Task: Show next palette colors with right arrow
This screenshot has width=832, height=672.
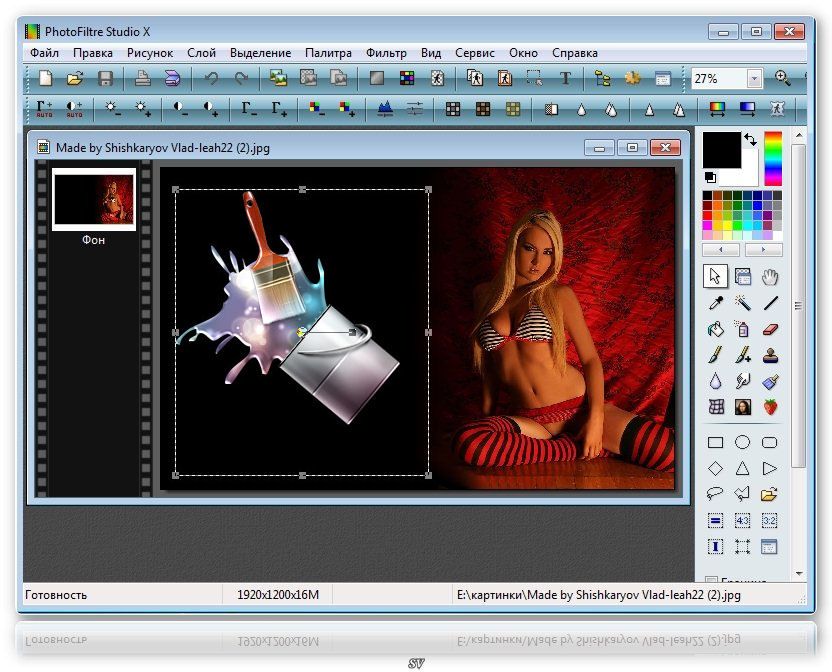Action: [764, 249]
